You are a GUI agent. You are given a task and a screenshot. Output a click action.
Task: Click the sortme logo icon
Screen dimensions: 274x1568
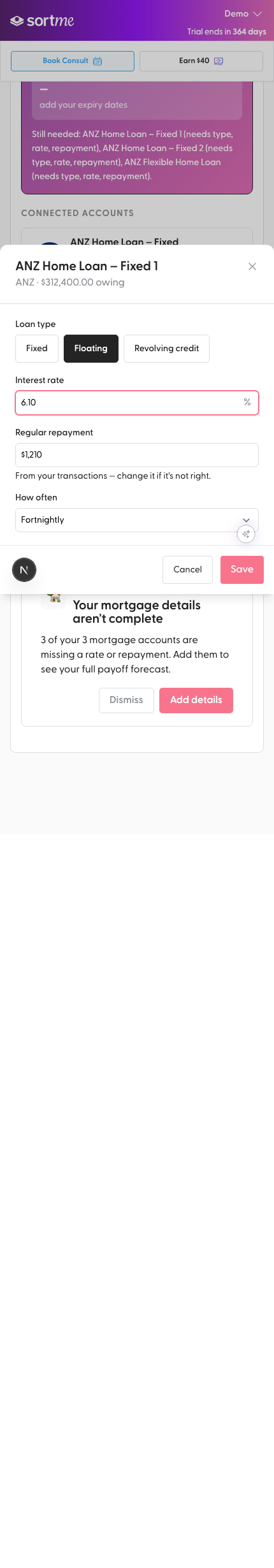17,21
